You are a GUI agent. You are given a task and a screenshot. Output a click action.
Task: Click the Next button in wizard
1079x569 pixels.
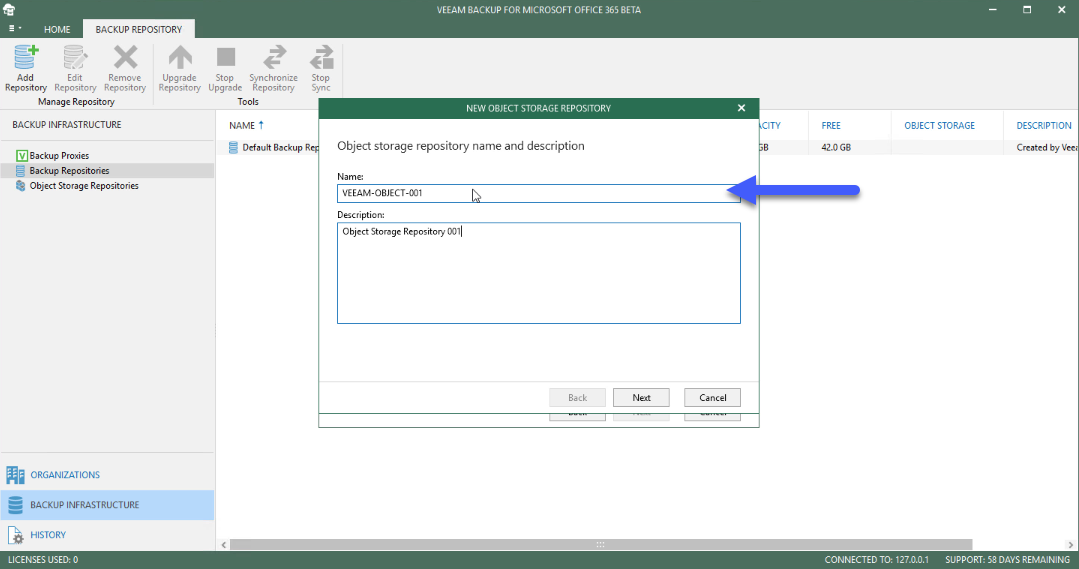[641, 398]
